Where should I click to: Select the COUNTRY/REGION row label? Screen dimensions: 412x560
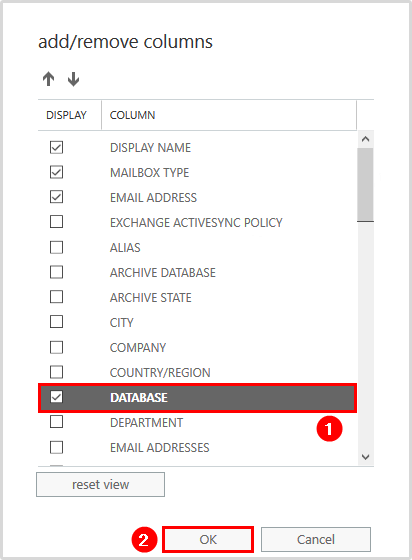pyautogui.click(x=160, y=372)
